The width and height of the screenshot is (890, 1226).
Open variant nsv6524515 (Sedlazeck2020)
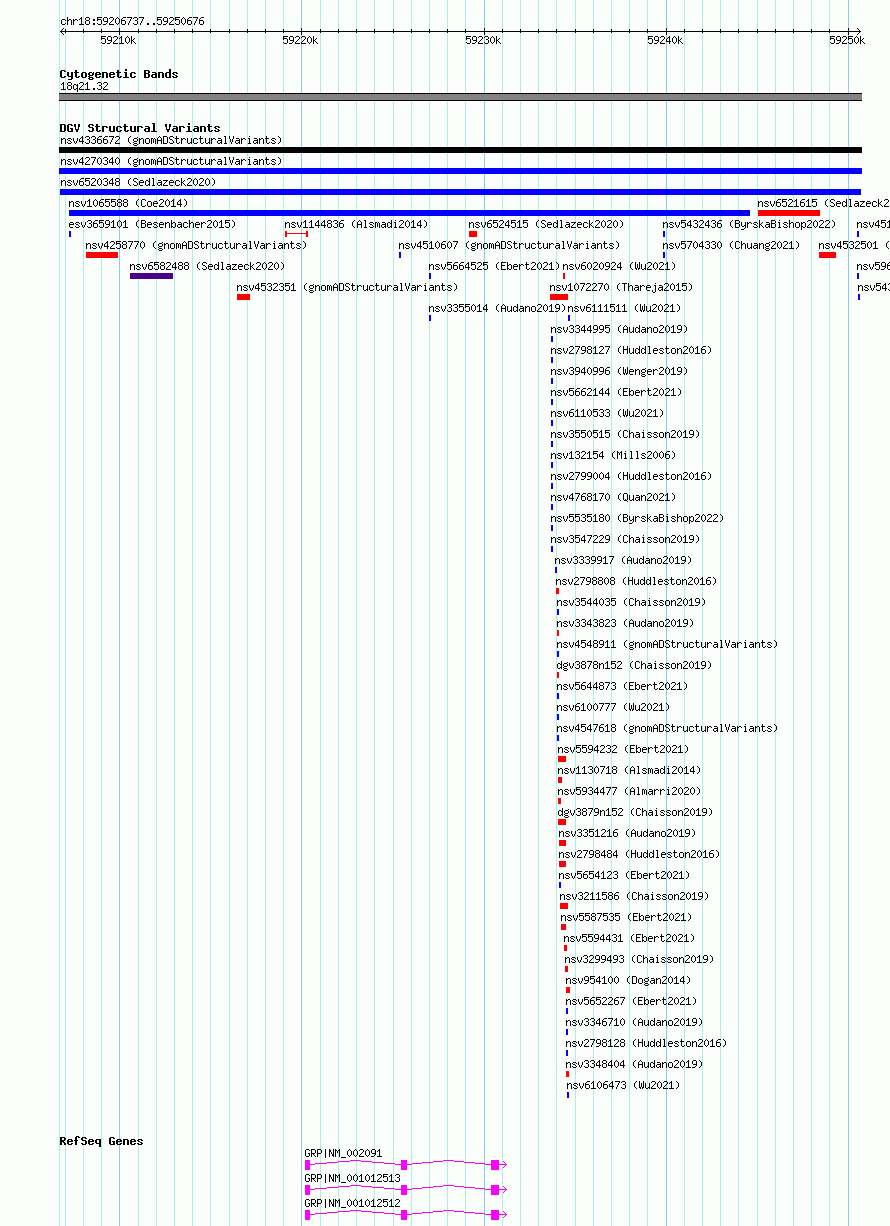(x=546, y=224)
